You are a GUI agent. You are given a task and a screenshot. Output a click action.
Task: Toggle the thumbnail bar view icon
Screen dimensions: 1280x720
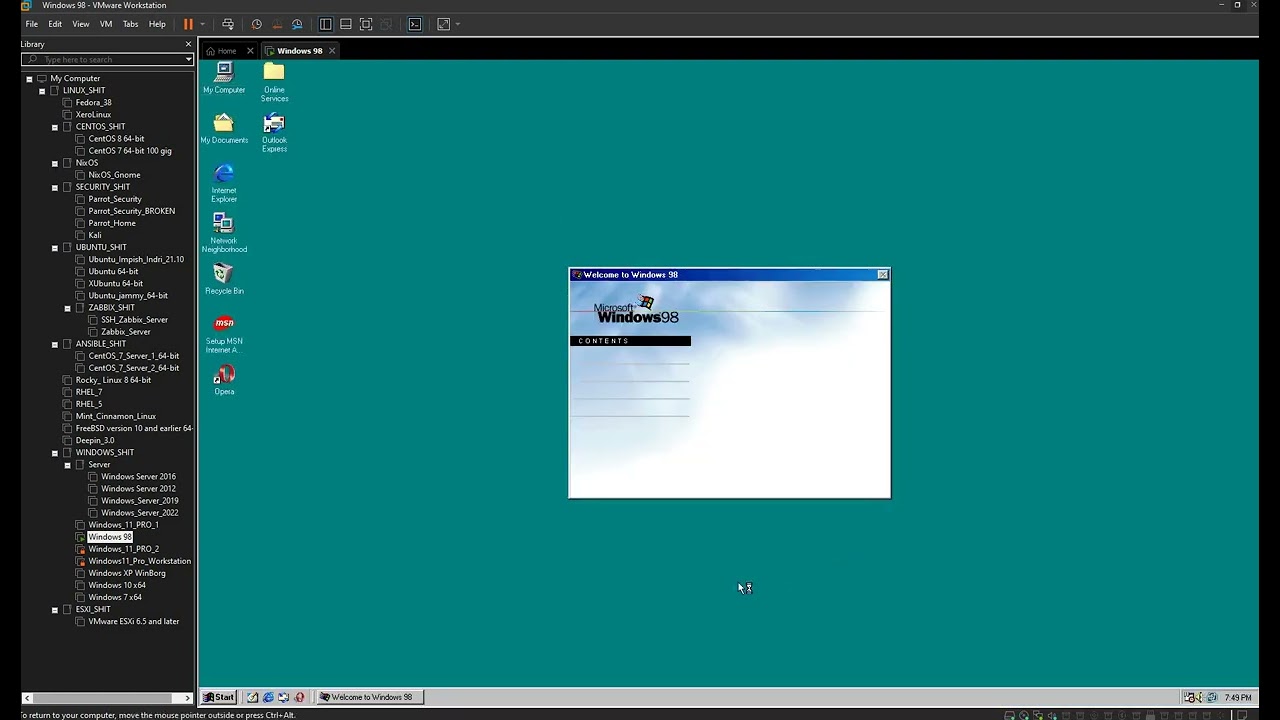point(346,24)
